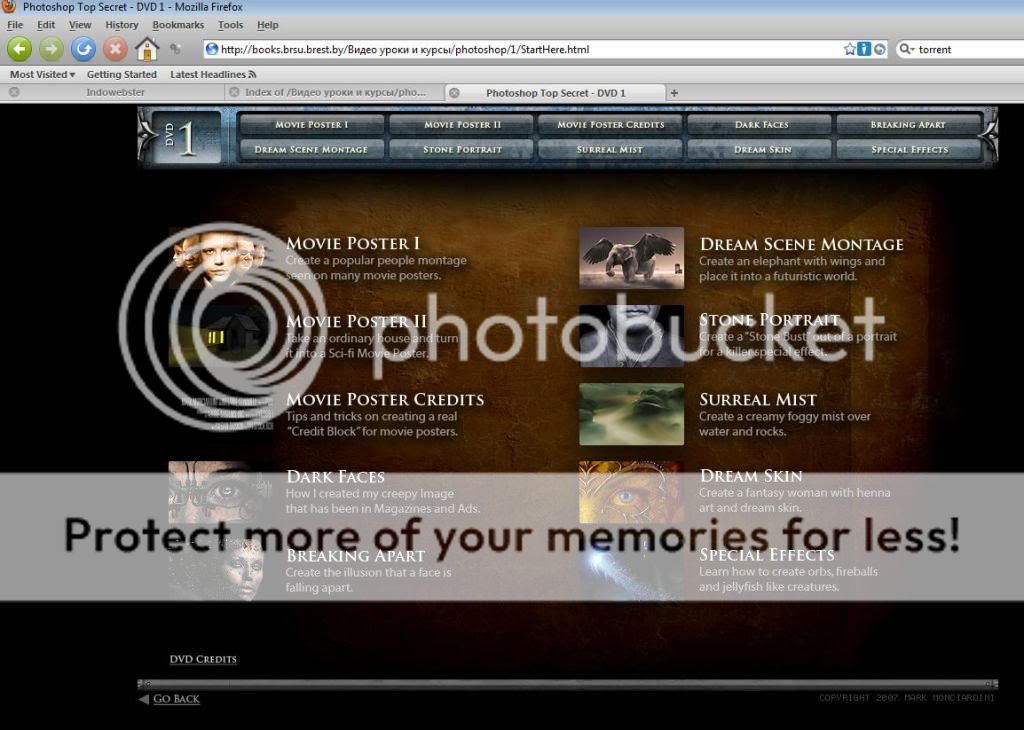Click Dream Skin nav button
The width and height of the screenshot is (1024, 730).
coord(760,150)
